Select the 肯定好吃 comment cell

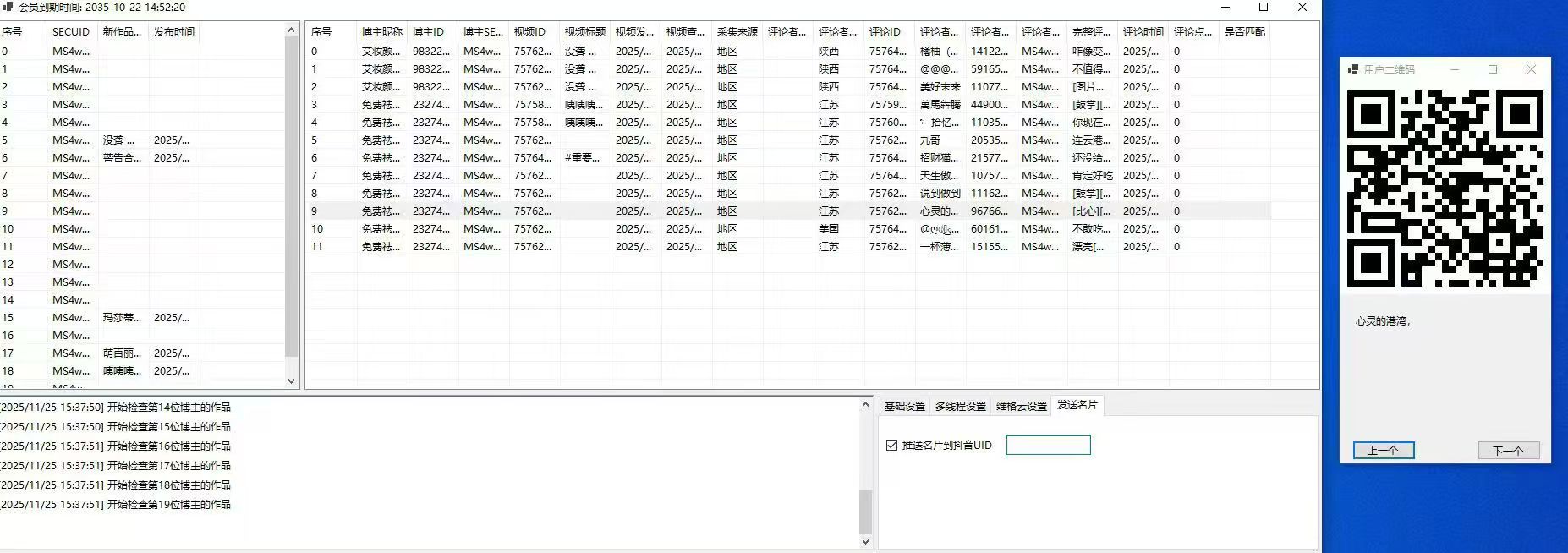click(x=1093, y=176)
